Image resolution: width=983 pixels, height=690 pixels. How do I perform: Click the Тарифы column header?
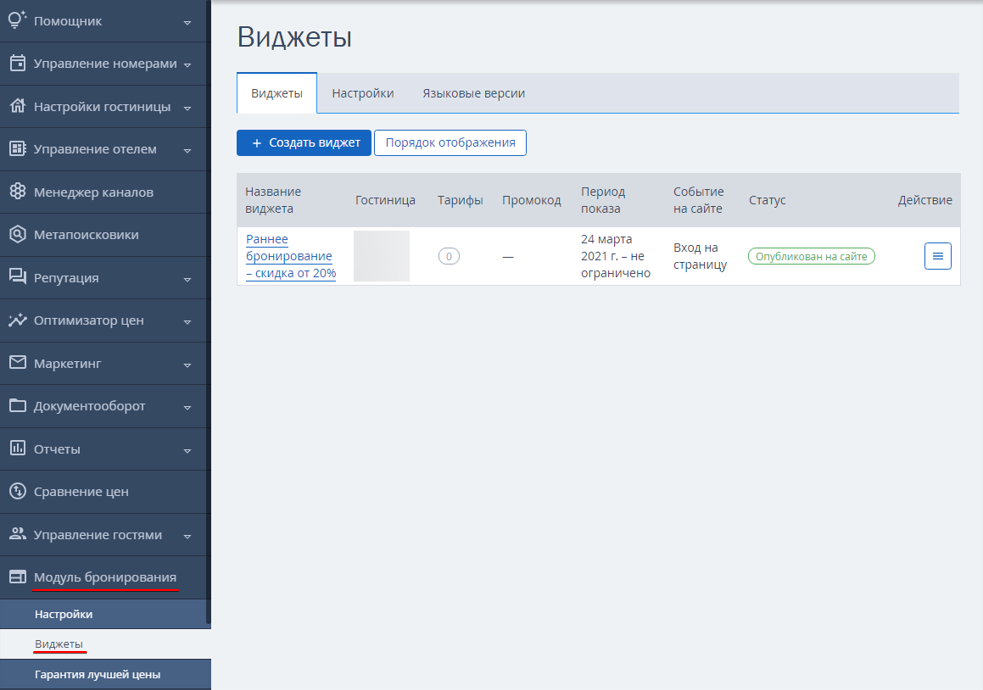coord(460,200)
